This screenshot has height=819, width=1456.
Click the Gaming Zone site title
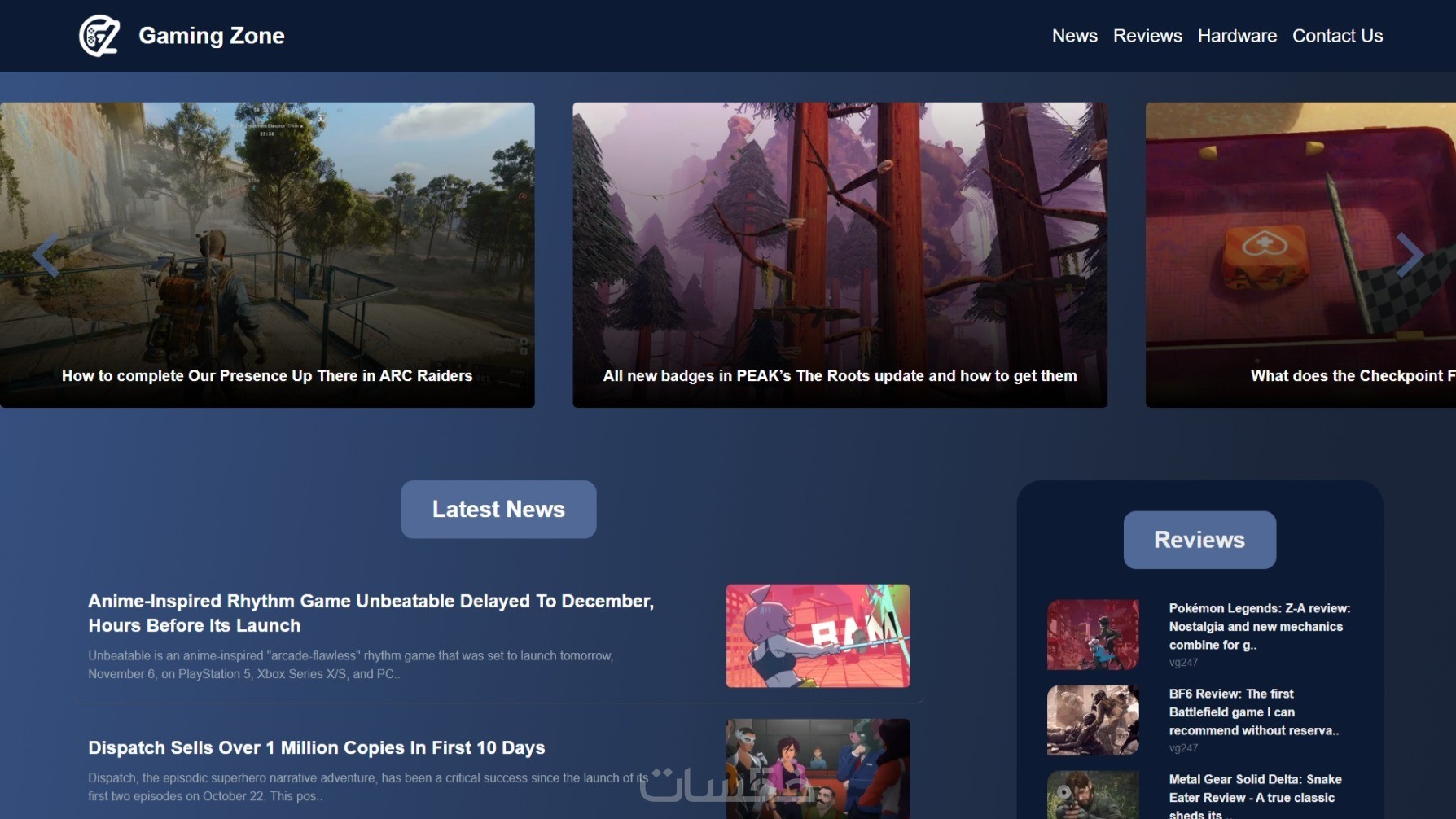click(x=212, y=36)
